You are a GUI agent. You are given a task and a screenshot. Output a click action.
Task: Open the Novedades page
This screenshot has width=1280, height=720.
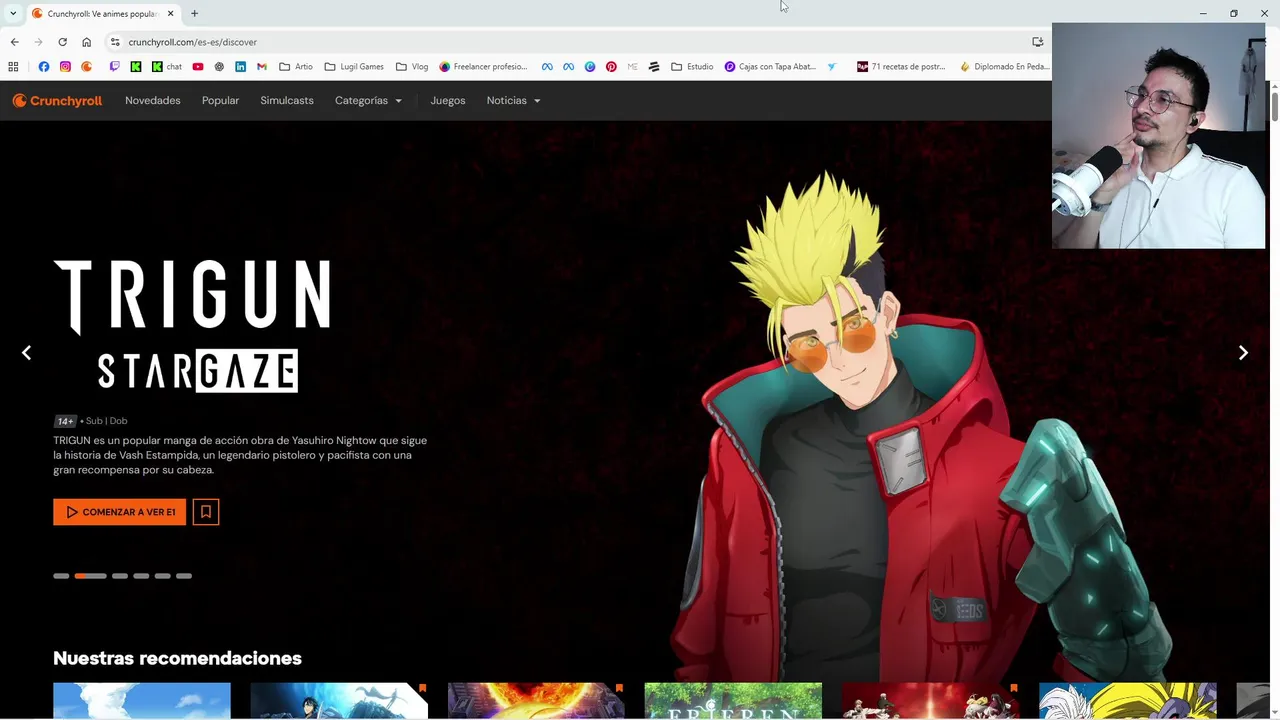click(153, 101)
